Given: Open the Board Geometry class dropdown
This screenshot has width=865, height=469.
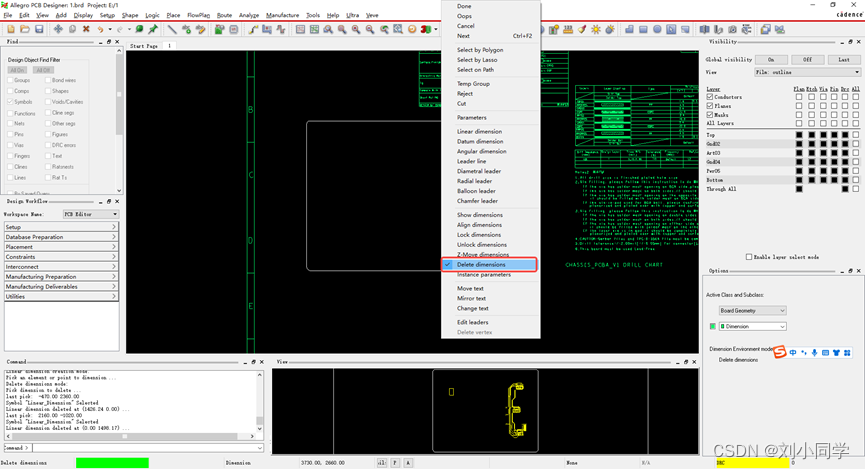Looking at the screenshot, I should click(x=753, y=311).
